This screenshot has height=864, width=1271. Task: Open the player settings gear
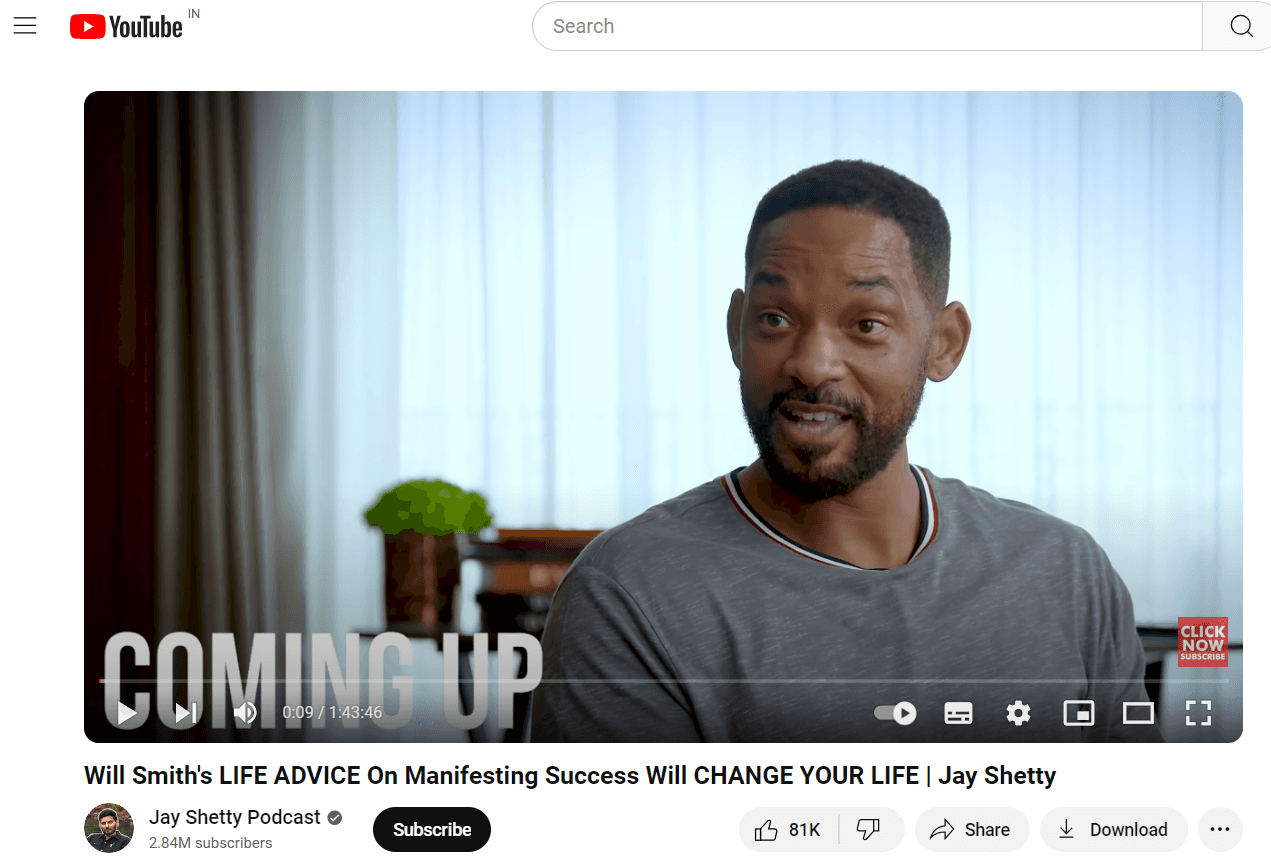click(1018, 713)
